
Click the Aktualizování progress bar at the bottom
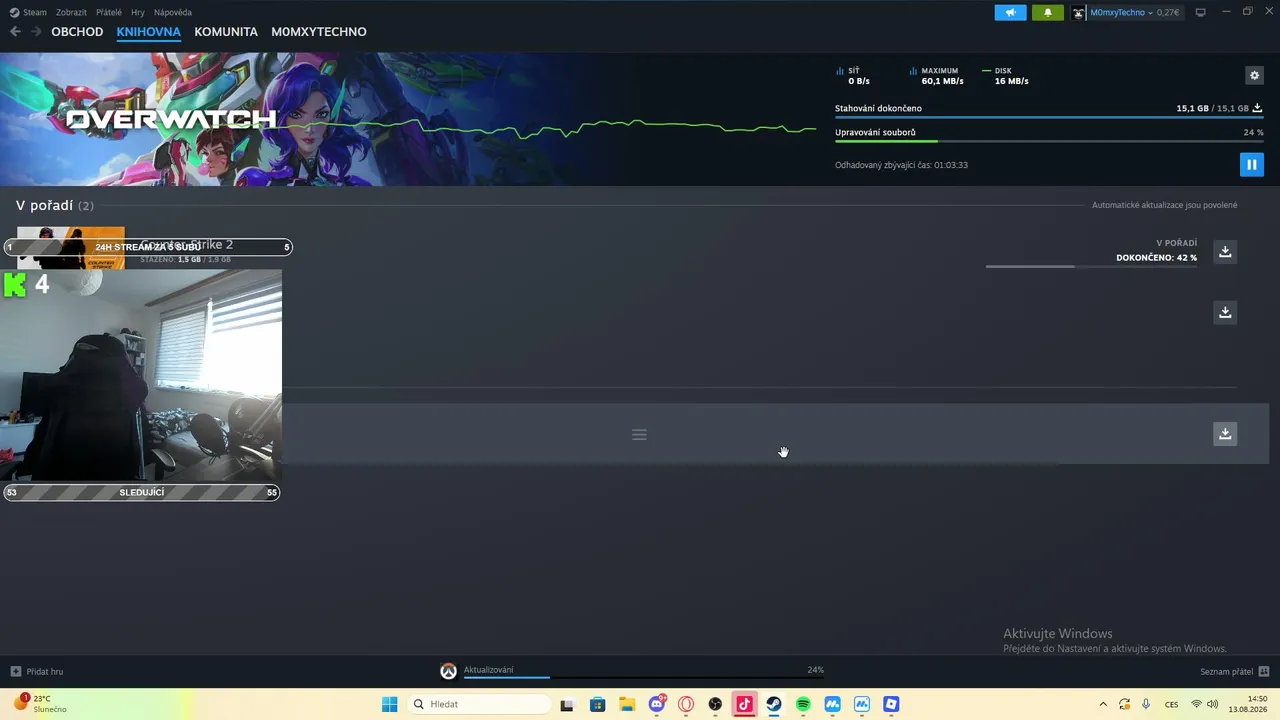point(644,677)
